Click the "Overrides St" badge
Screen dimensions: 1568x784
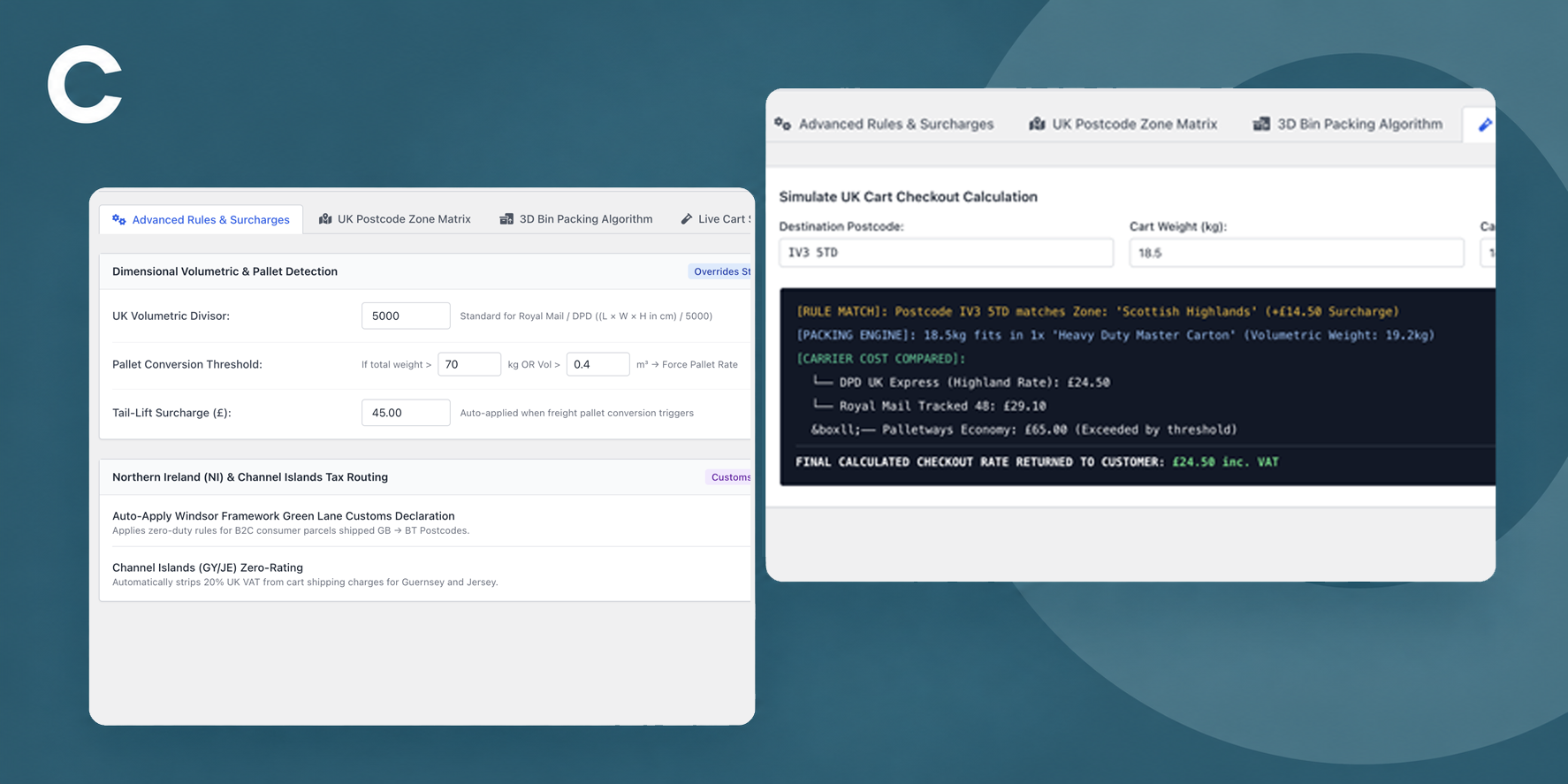pyautogui.click(x=720, y=271)
